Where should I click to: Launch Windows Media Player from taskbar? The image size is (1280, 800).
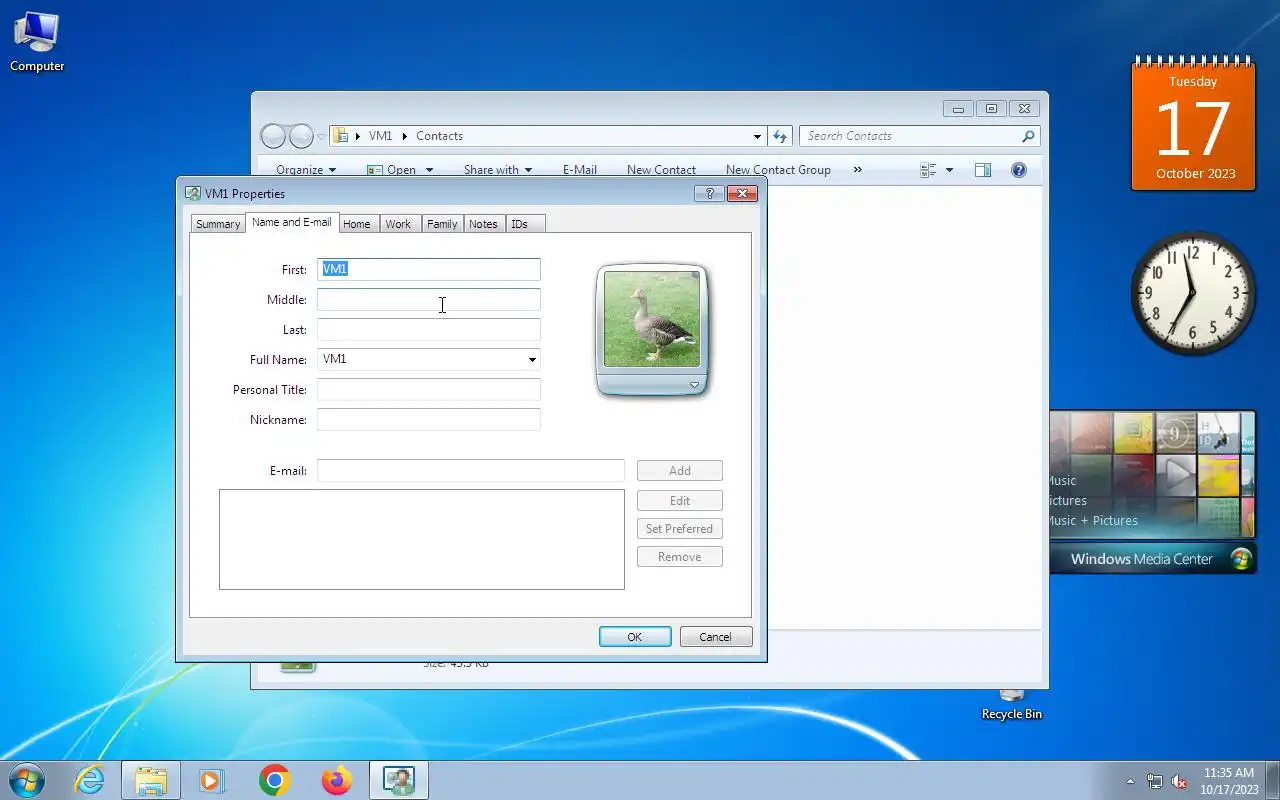pos(212,780)
